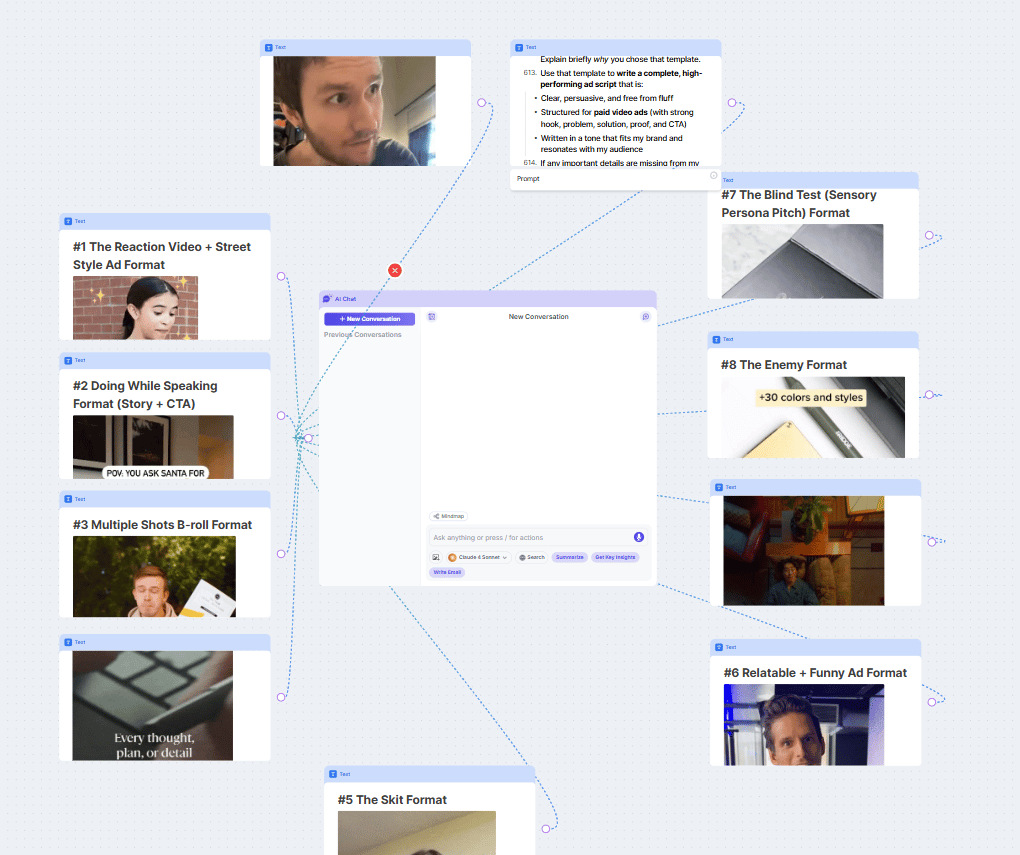Click Text icon on #8 Enemy Format card
This screenshot has height=855, width=1020.
[x=716, y=340]
